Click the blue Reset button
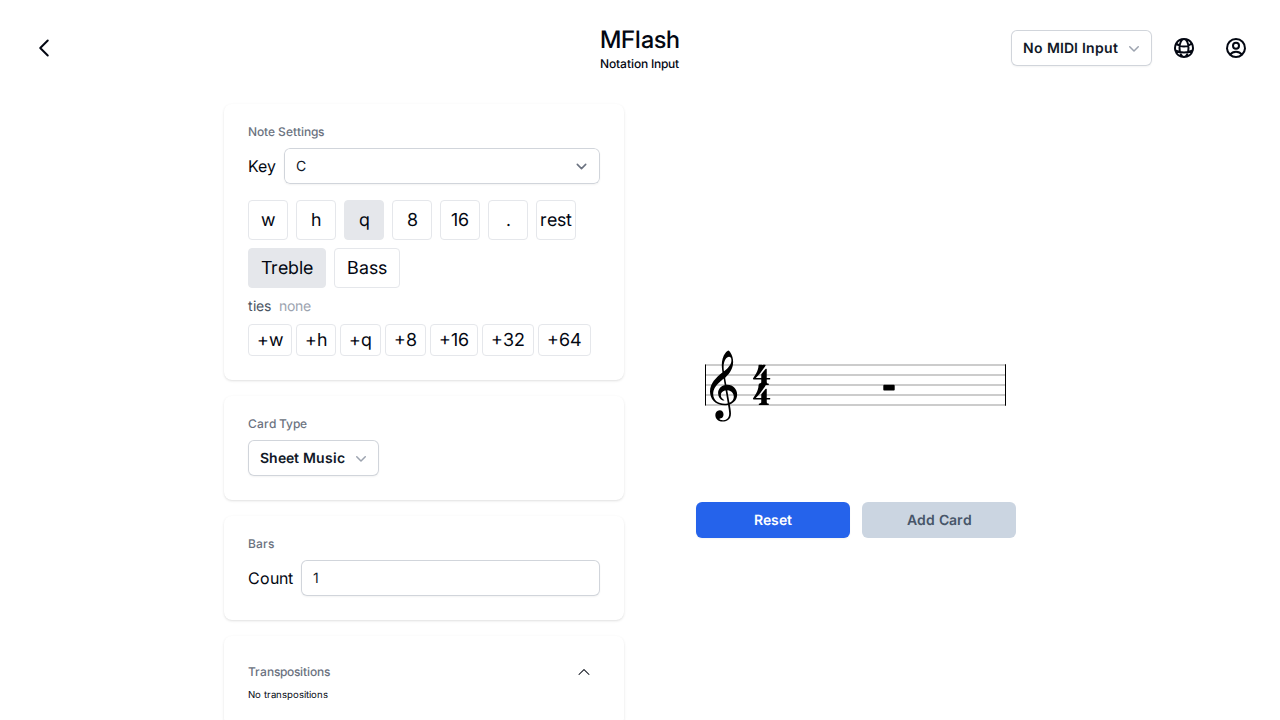The height and width of the screenshot is (720, 1280). point(773,520)
